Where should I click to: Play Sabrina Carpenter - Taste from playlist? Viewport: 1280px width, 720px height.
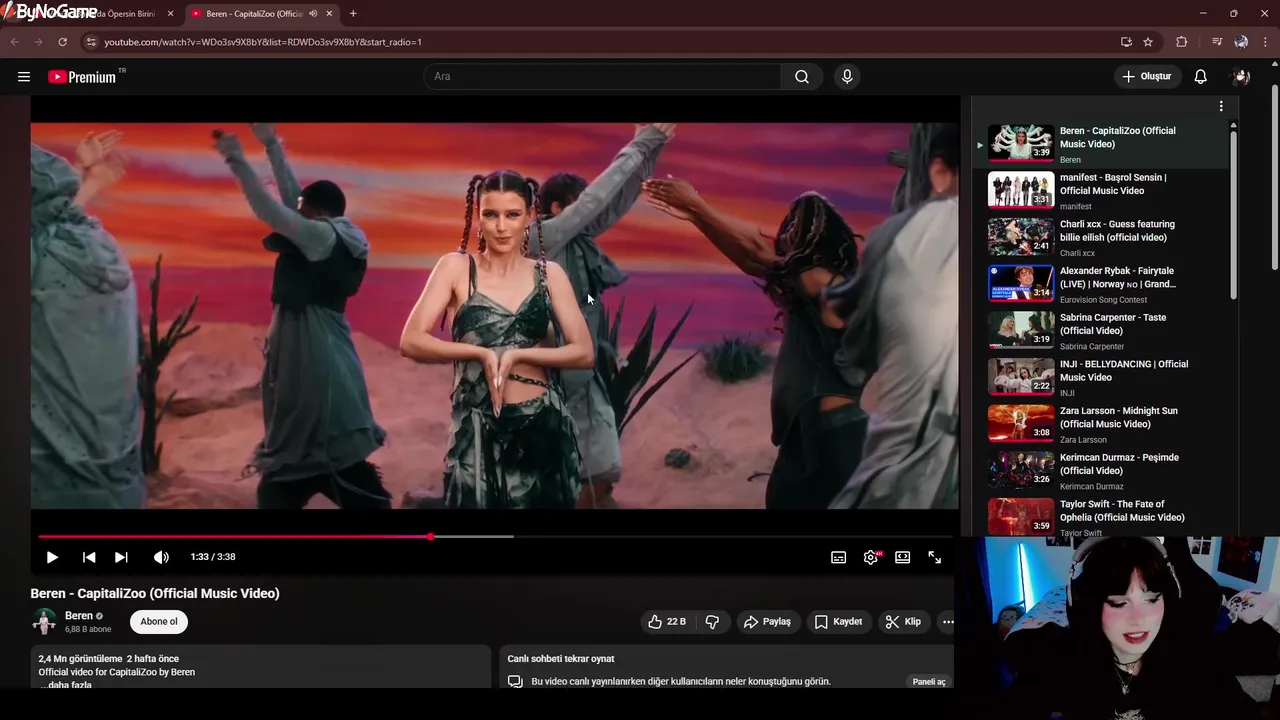(1103, 331)
